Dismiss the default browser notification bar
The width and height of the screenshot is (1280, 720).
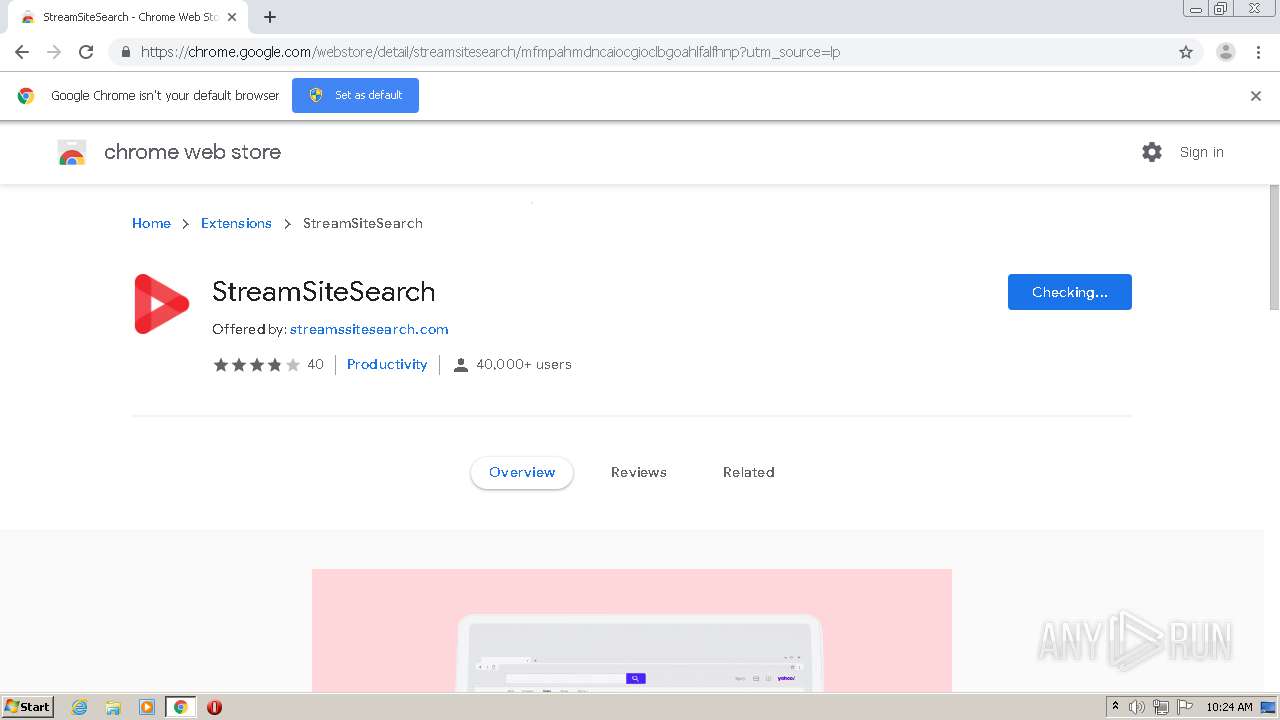(1256, 96)
